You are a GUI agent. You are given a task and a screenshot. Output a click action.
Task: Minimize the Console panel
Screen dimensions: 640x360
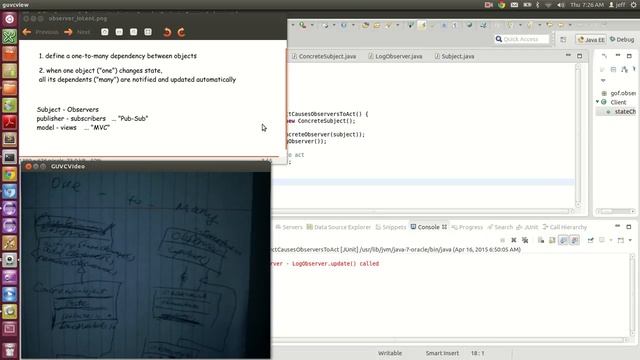[x=618, y=226]
